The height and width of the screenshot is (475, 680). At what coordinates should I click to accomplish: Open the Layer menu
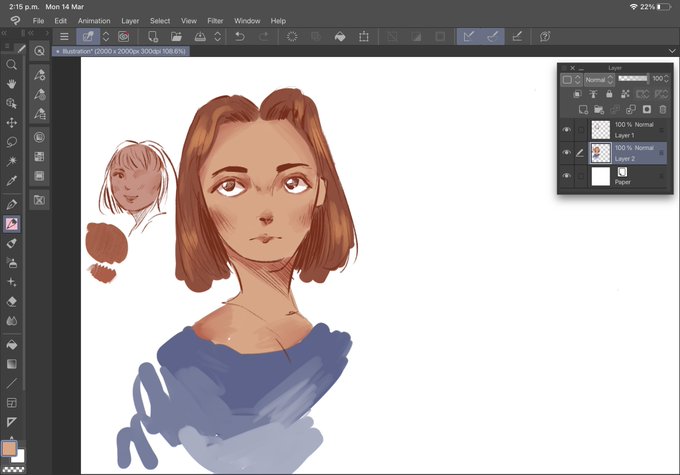130,21
